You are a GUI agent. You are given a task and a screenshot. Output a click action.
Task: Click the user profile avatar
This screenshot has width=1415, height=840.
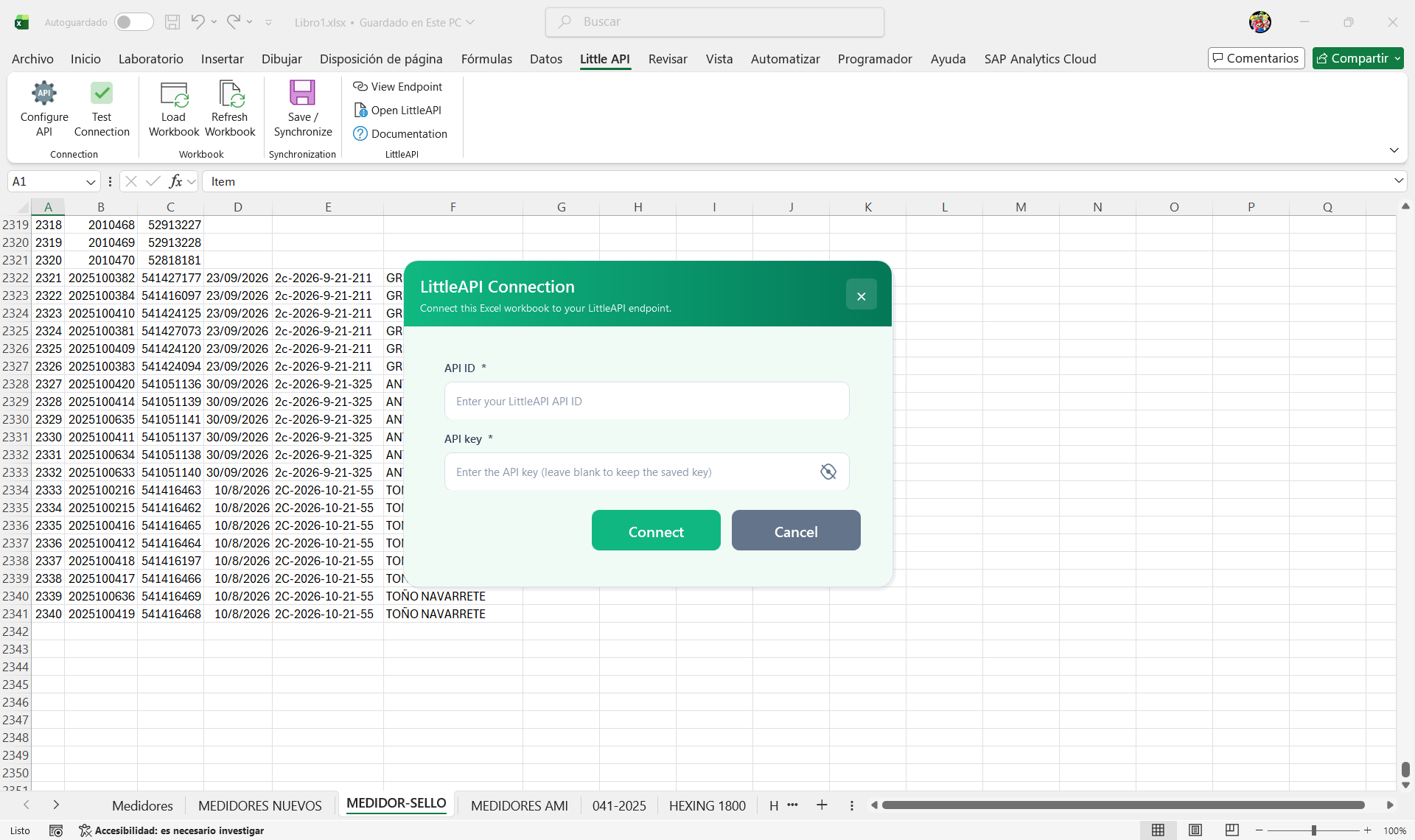[x=1260, y=22]
